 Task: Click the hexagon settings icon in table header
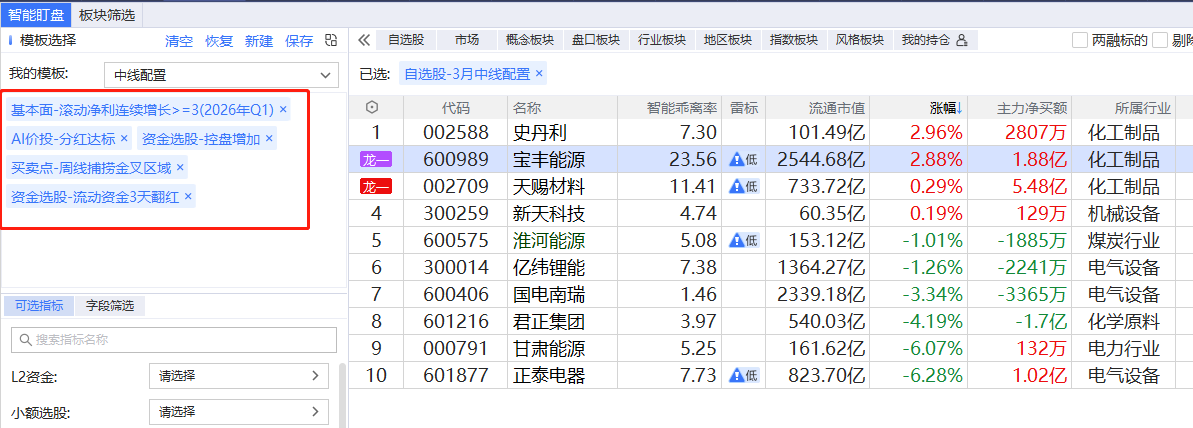(372, 108)
